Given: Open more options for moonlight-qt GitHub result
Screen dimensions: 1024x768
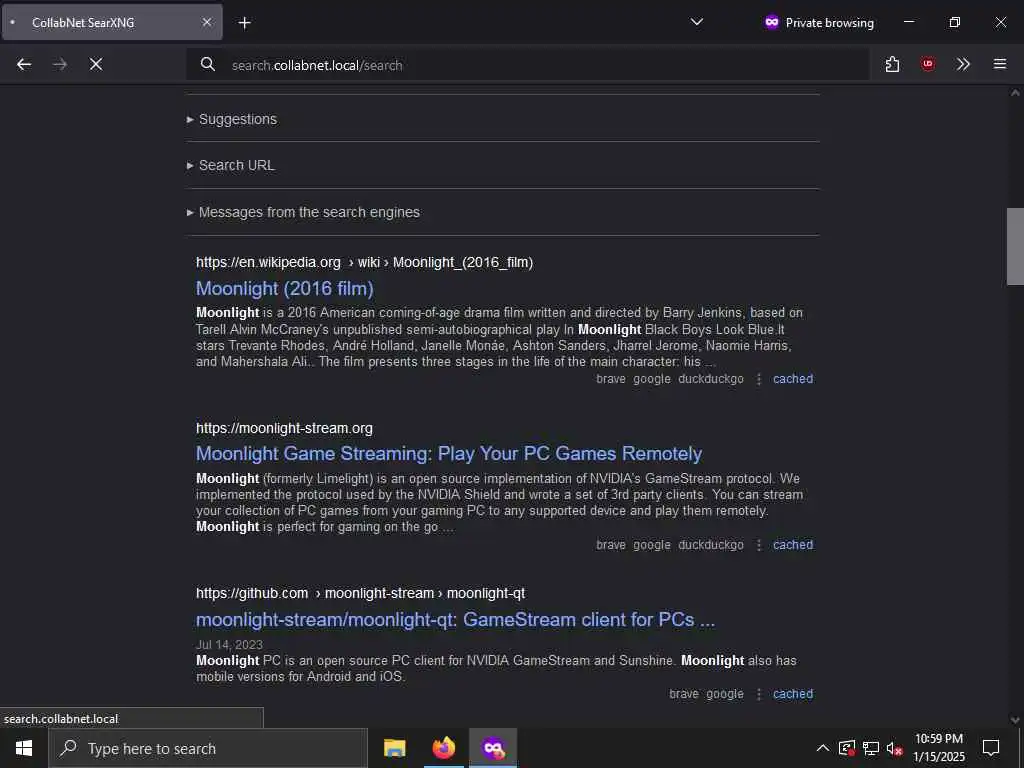Looking at the screenshot, I should point(758,694).
